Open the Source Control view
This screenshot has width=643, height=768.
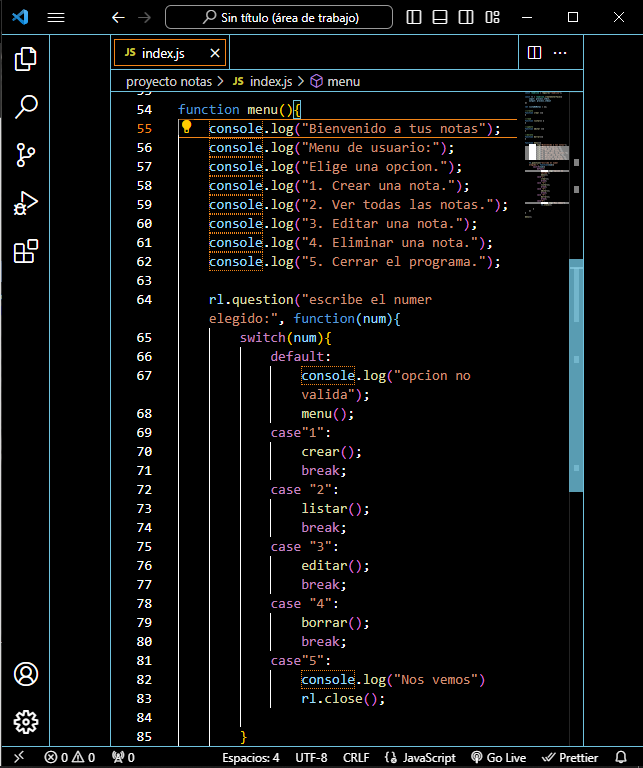pyautogui.click(x=25, y=155)
